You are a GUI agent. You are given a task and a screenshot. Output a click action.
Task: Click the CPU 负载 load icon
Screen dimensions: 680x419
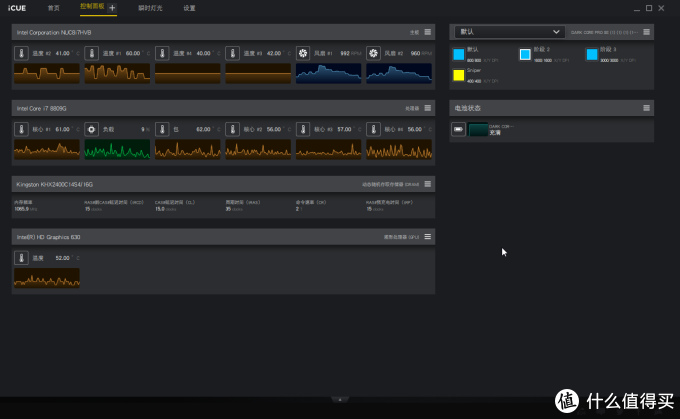(92, 129)
